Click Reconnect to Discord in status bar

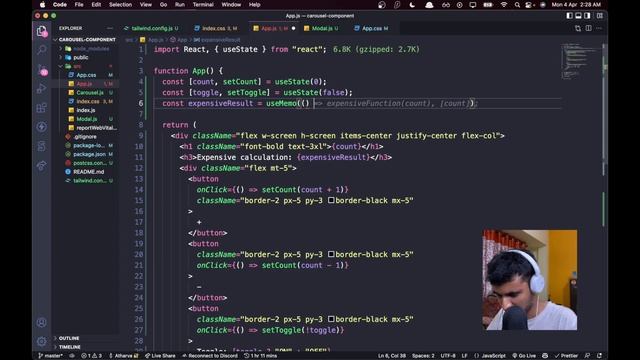tap(210, 356)
